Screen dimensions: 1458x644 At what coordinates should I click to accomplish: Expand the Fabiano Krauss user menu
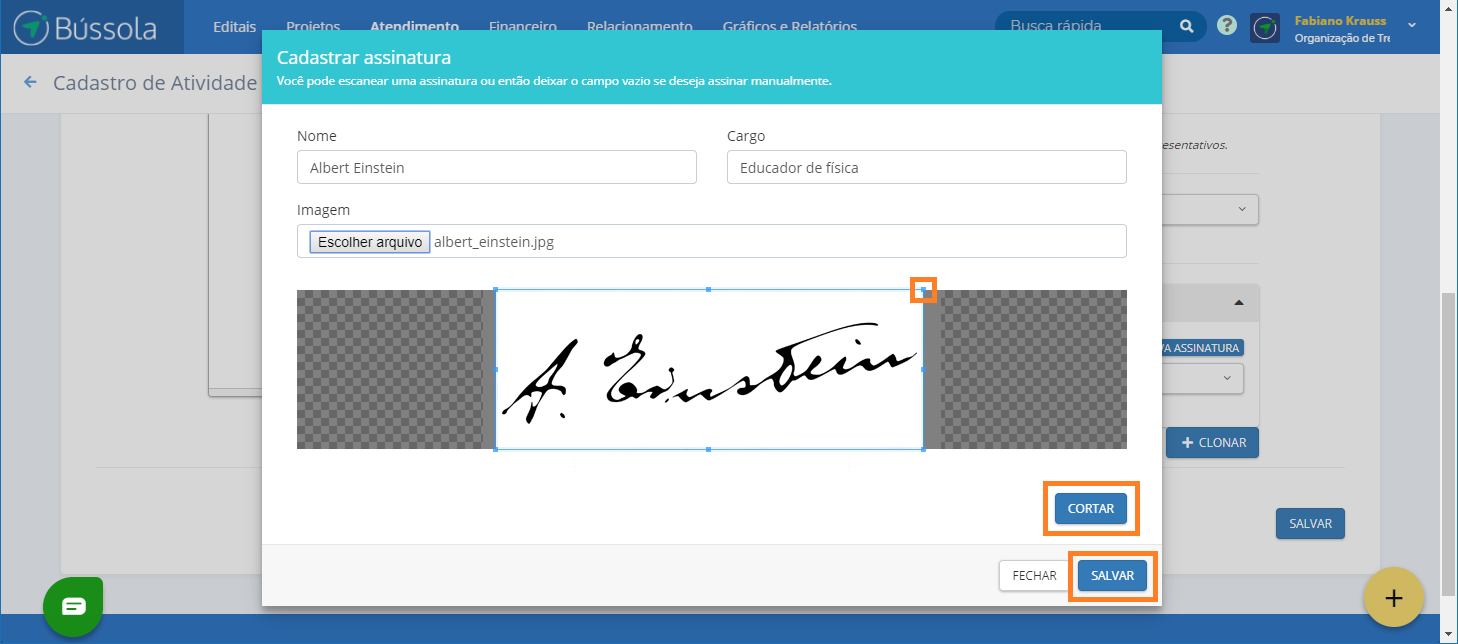coord(1412,25)
